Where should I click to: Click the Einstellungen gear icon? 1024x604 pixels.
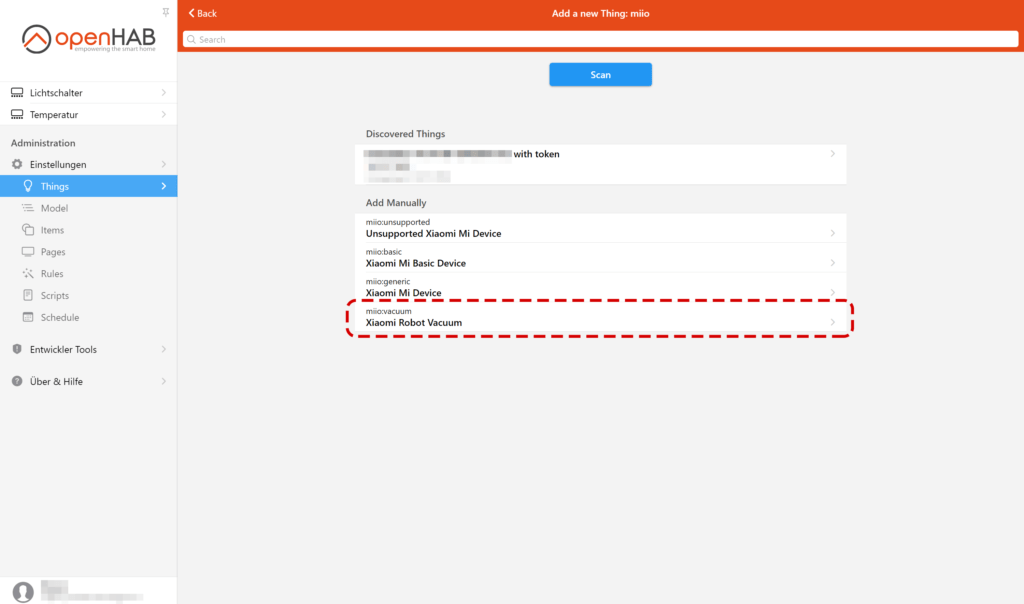pos(17,164)
